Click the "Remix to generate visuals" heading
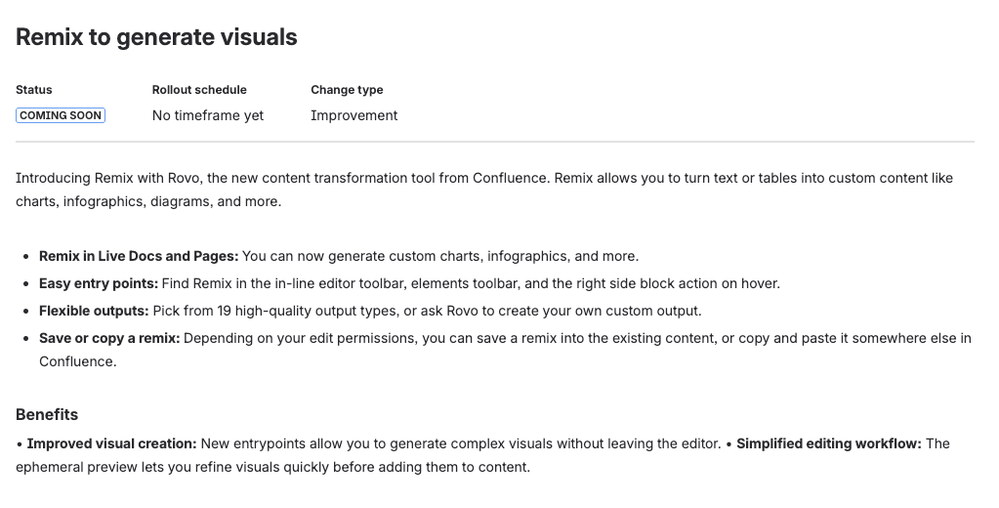 point(156,37)
